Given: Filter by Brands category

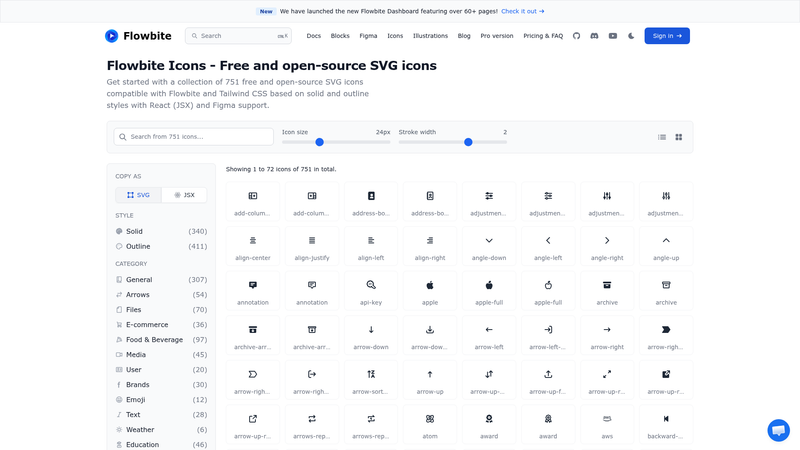Looking at the screenshot, I should [x=161, y=385].
